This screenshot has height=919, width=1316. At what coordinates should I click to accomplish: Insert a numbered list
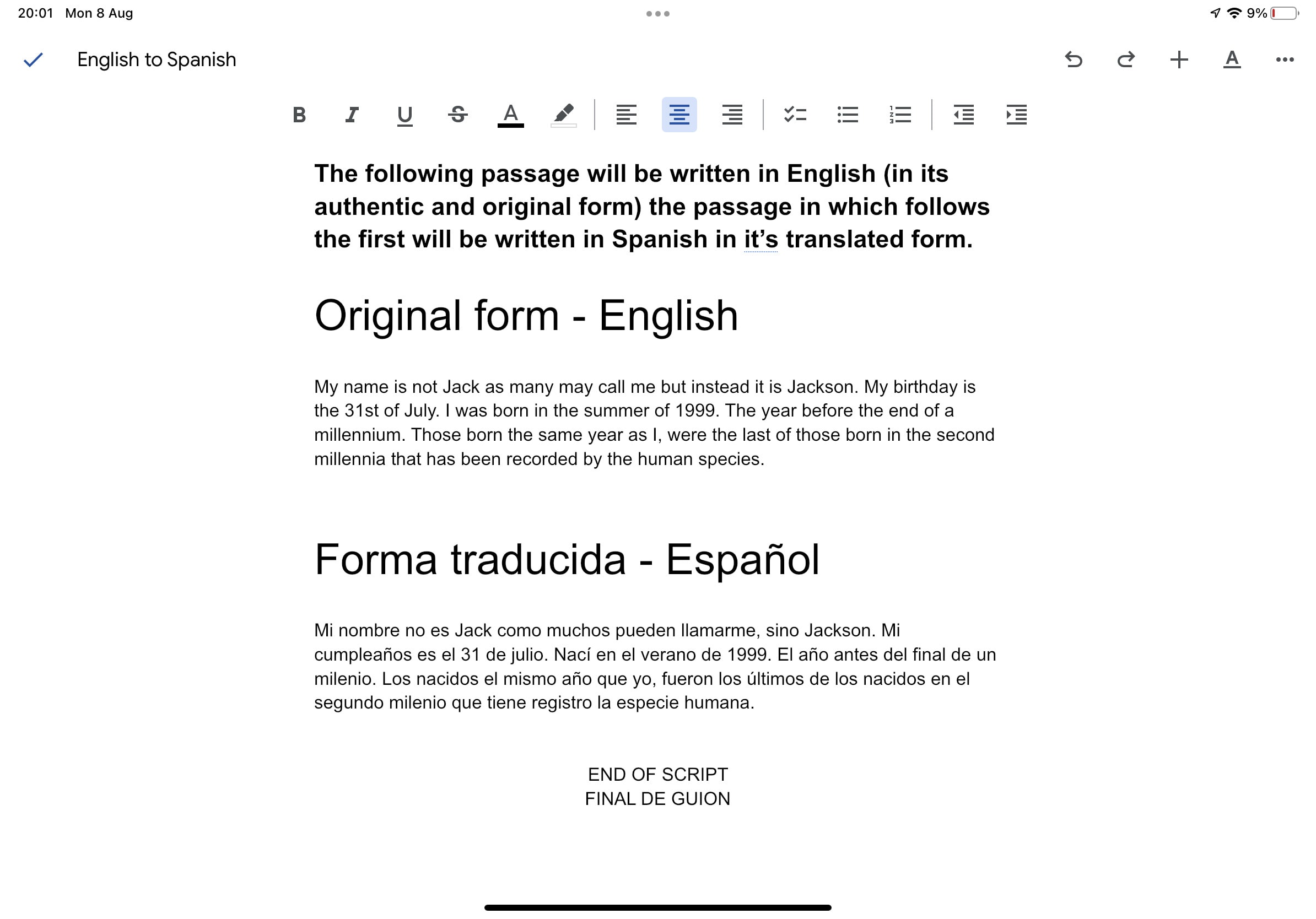click(900, 115)
